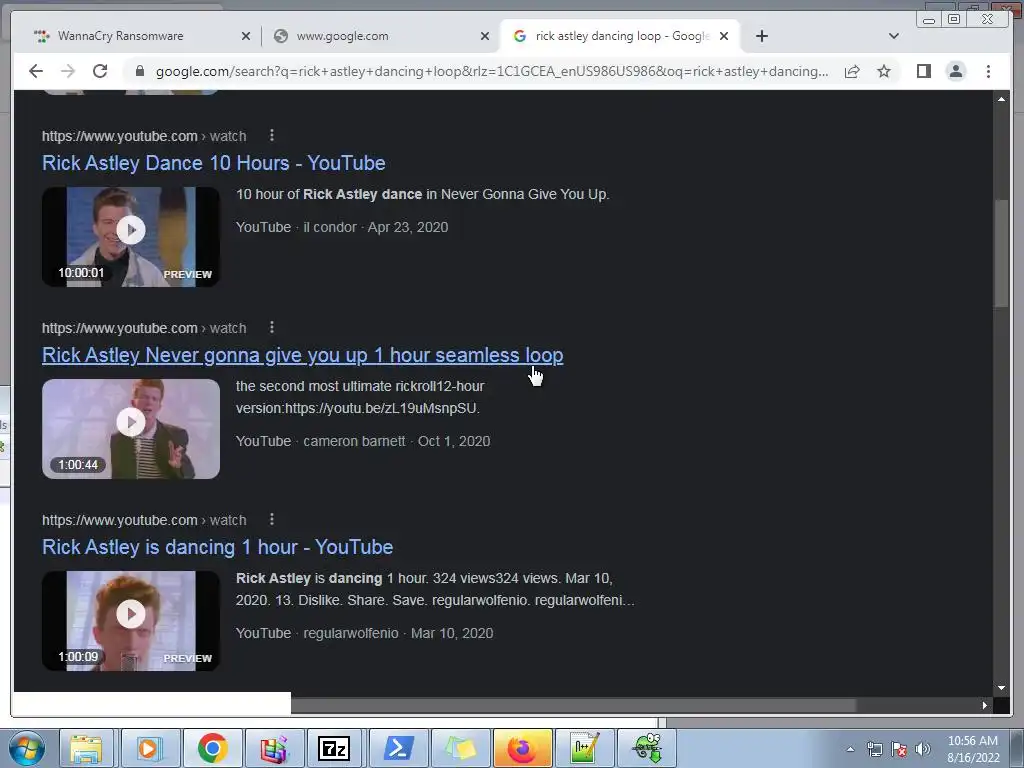Bookmark this page with the star

click(x=884, y=71)
